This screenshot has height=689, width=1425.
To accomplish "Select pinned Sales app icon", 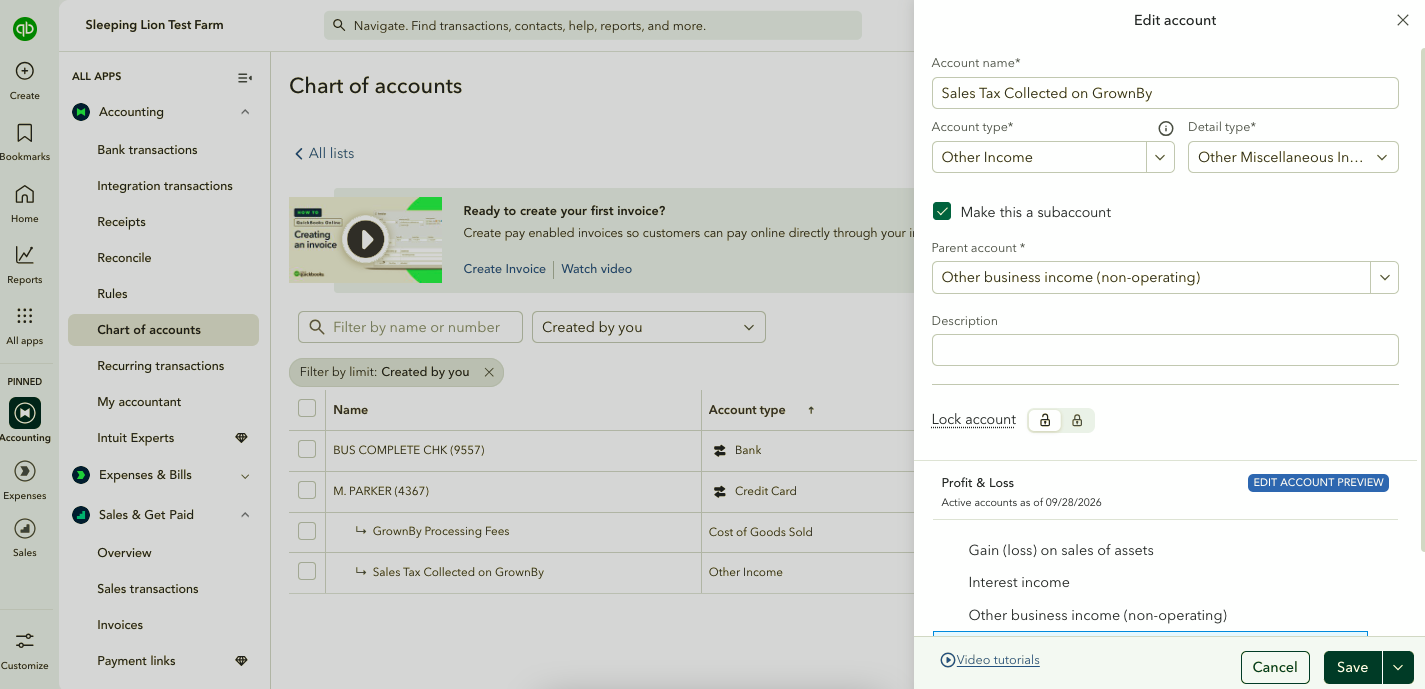I will pos(25,528).
